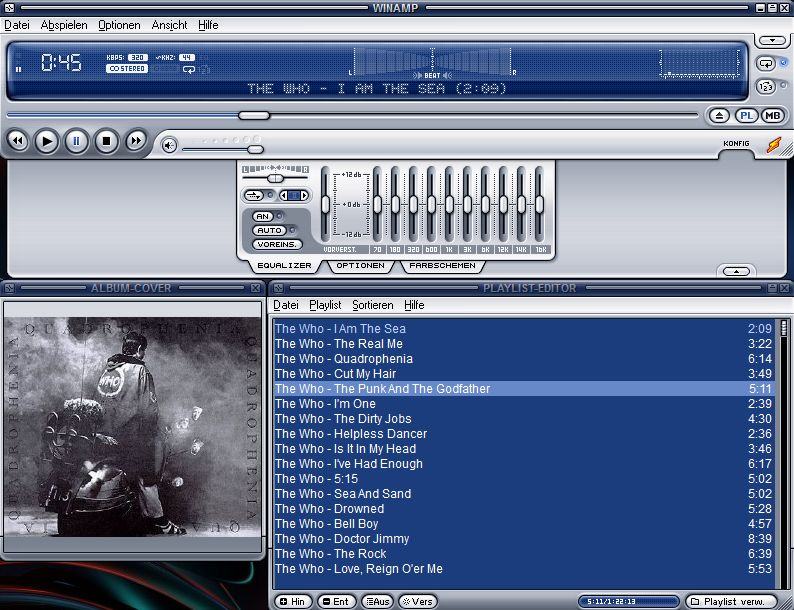Open the main Datei menu
Image resolution: width=794 pixels, height=610 pixels.
17,25
